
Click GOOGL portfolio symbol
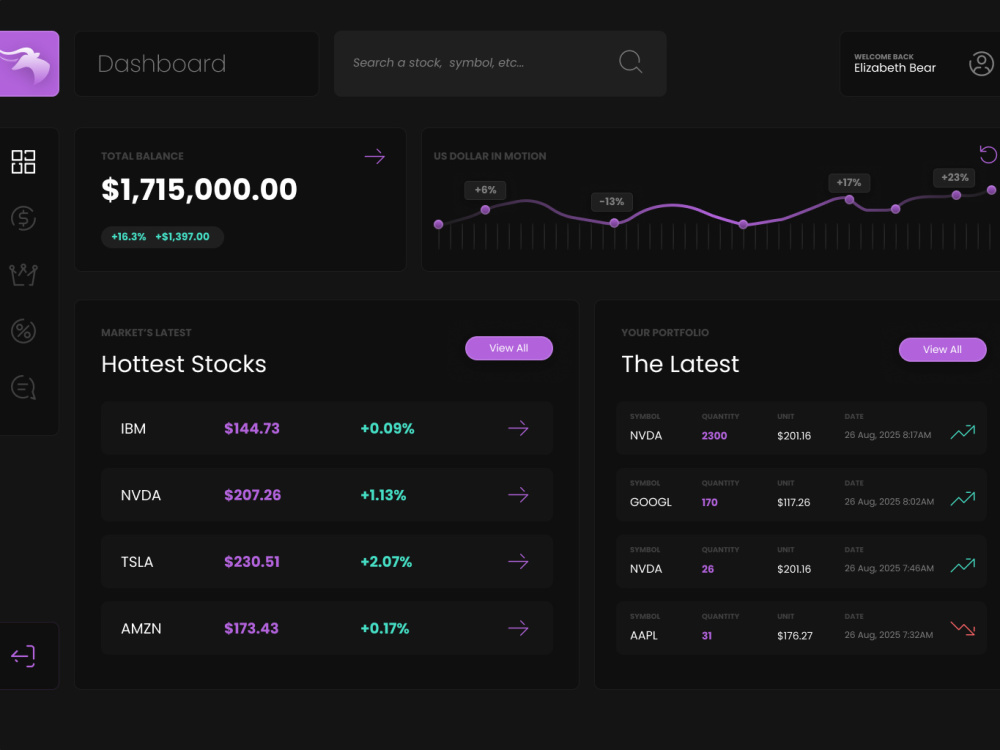[x=651, y=502]
